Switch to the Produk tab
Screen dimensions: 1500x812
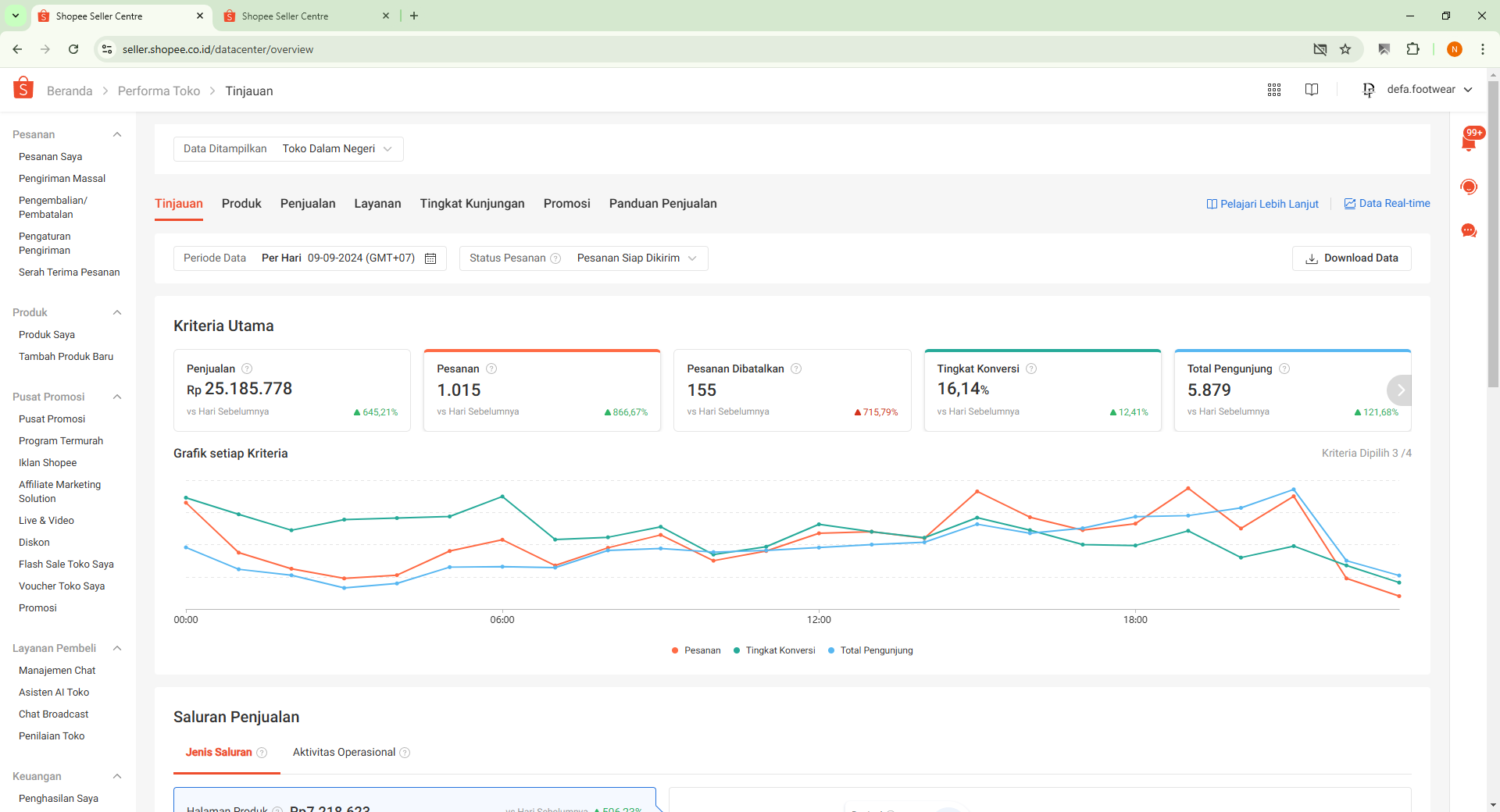[241, 204]
